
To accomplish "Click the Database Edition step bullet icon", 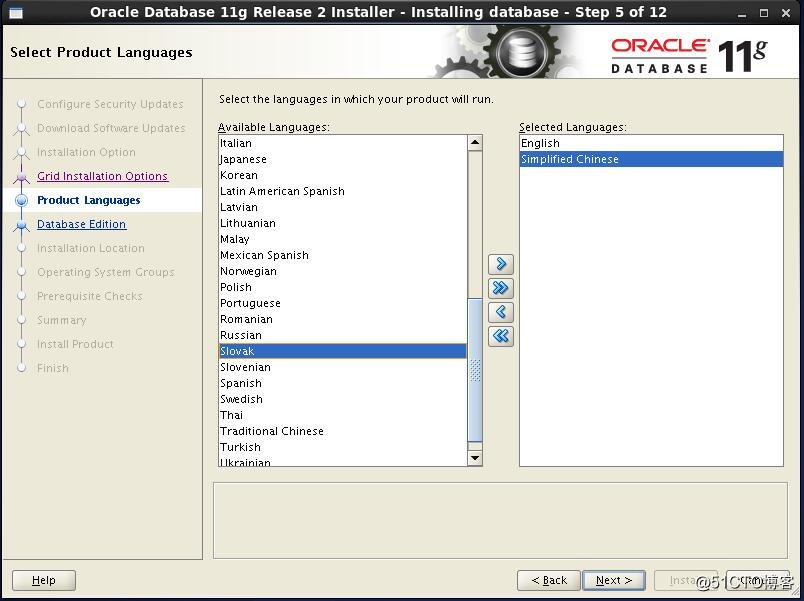I will [22, 225].
